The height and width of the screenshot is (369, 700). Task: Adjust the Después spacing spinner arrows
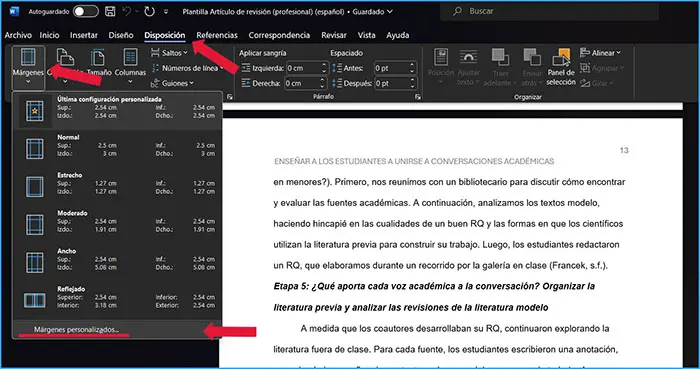tap(412, 83)
